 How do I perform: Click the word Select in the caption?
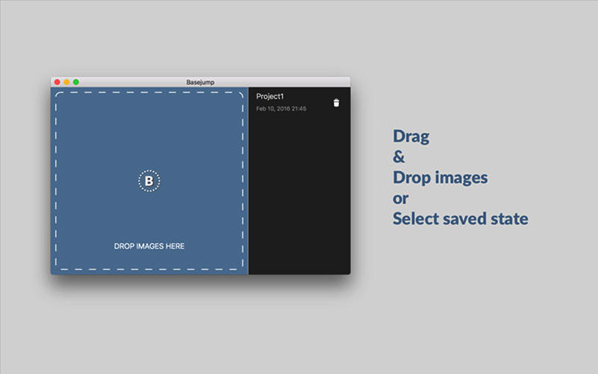coord(416,219)
